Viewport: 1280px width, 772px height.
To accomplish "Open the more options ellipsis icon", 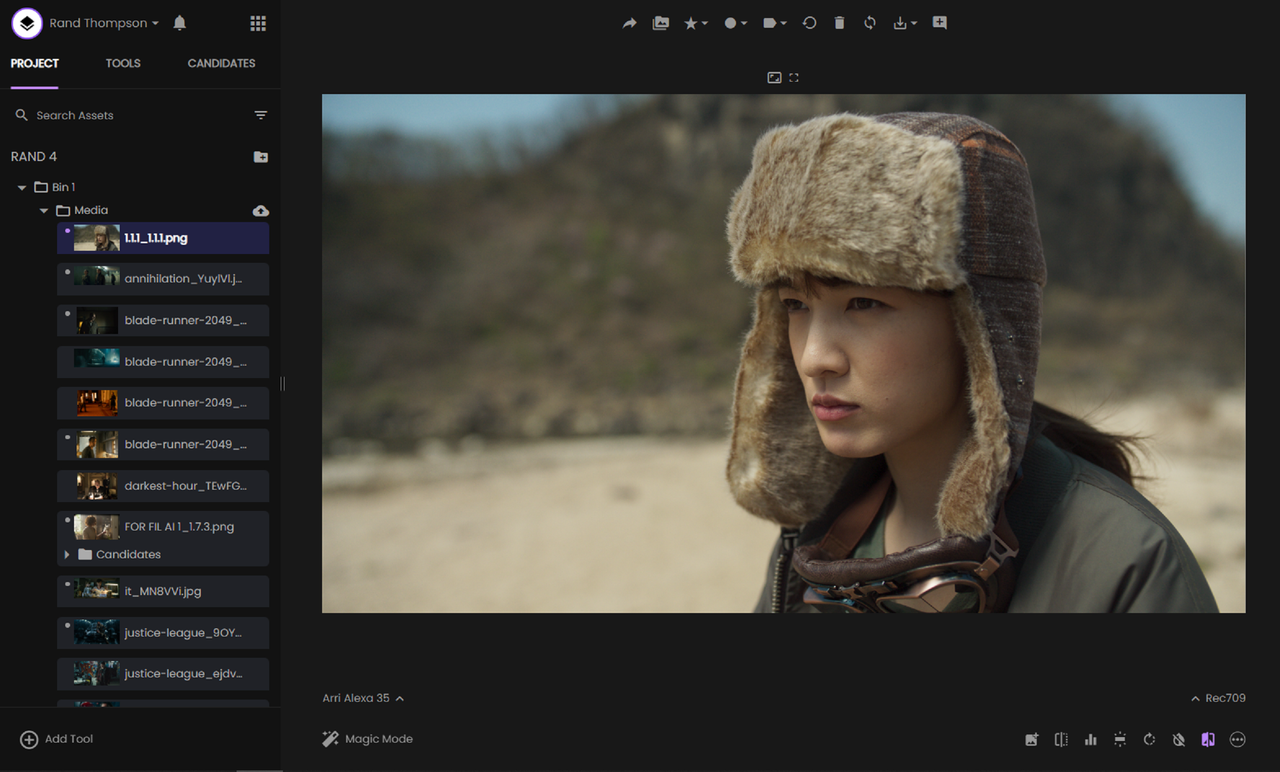I will 1238,740.
